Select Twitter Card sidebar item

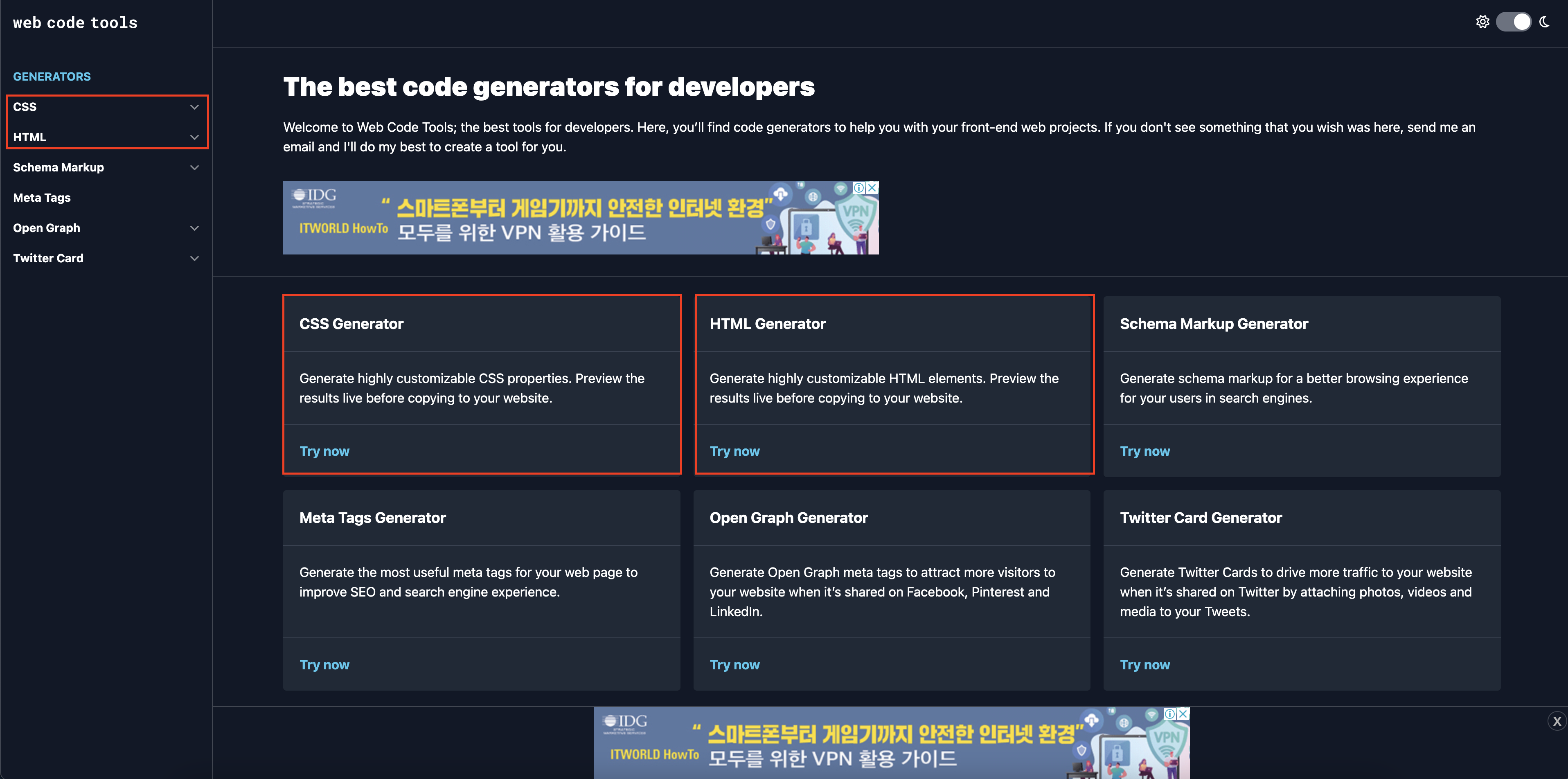tap(49, 259)
